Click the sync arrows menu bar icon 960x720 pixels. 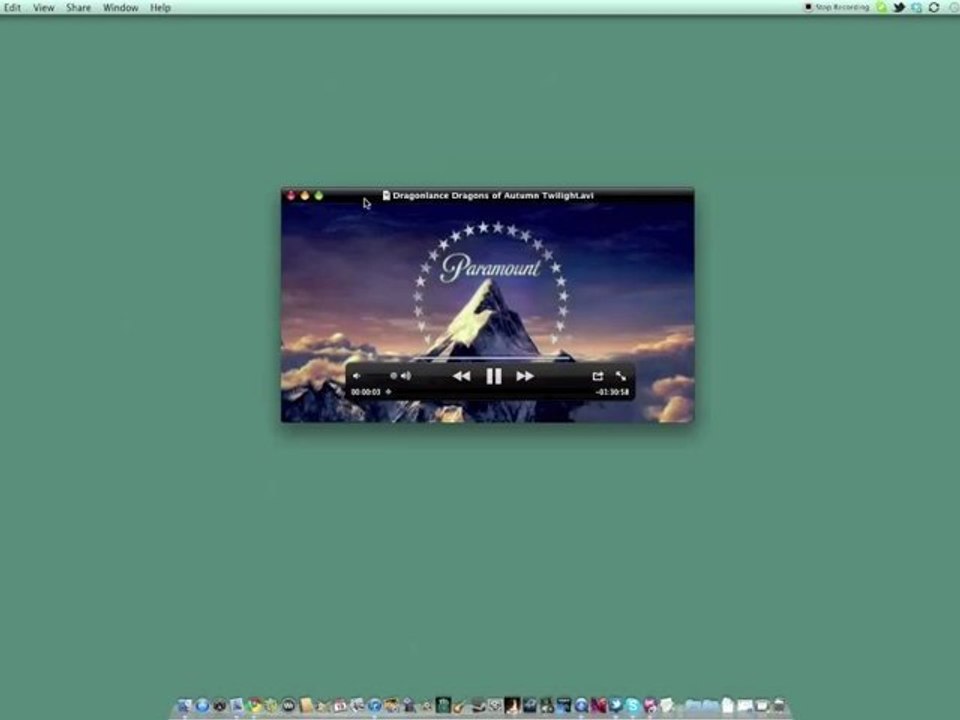pos(934,7)
